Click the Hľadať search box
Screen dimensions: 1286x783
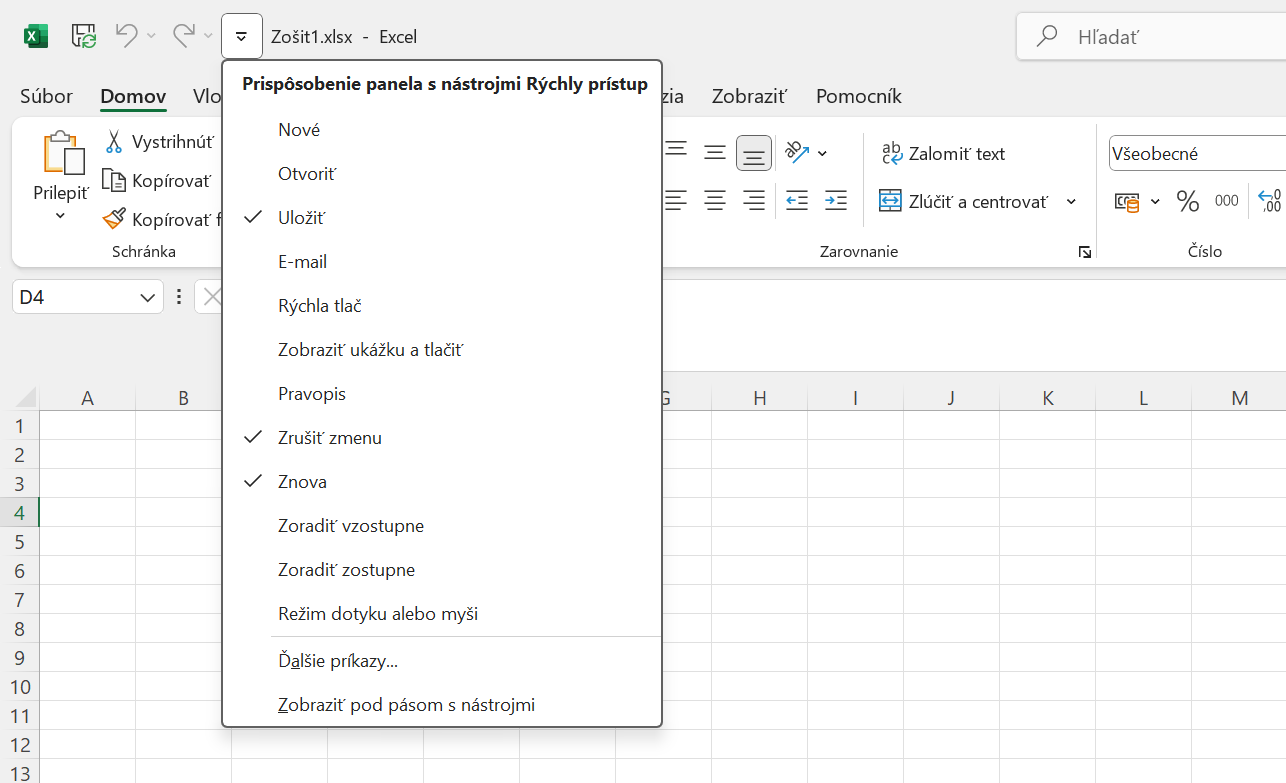(x=1151, y=37)
